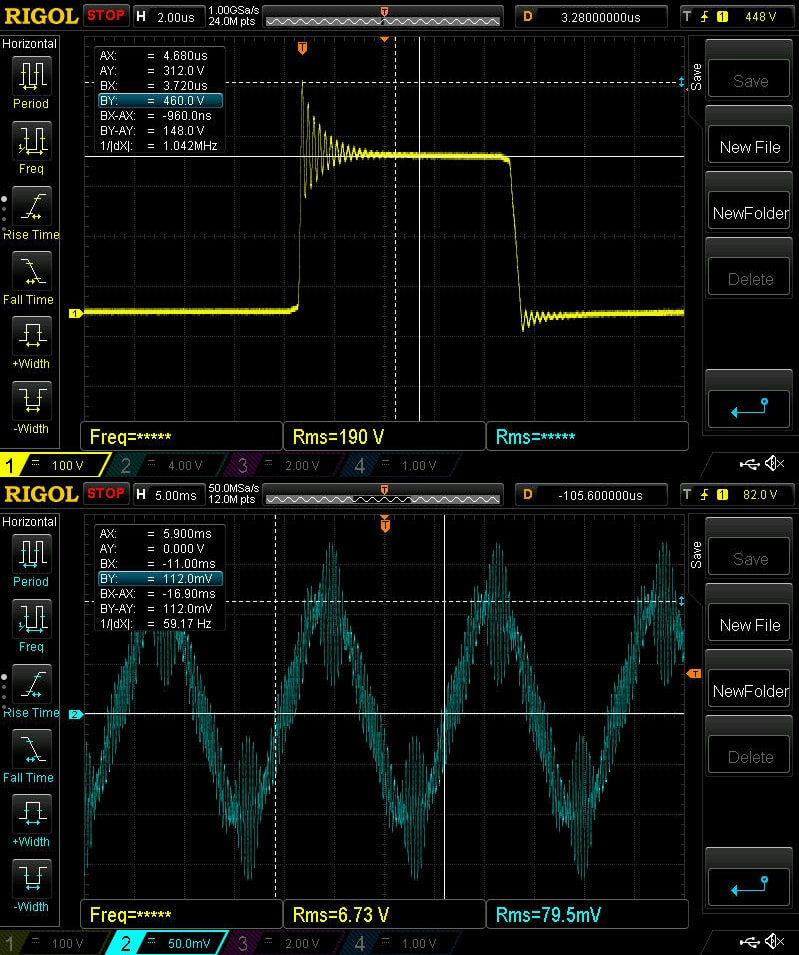Select Fall Time icon in 2.00us capture
This screenshot has height=955, width=799.
(x=32, y=271)
